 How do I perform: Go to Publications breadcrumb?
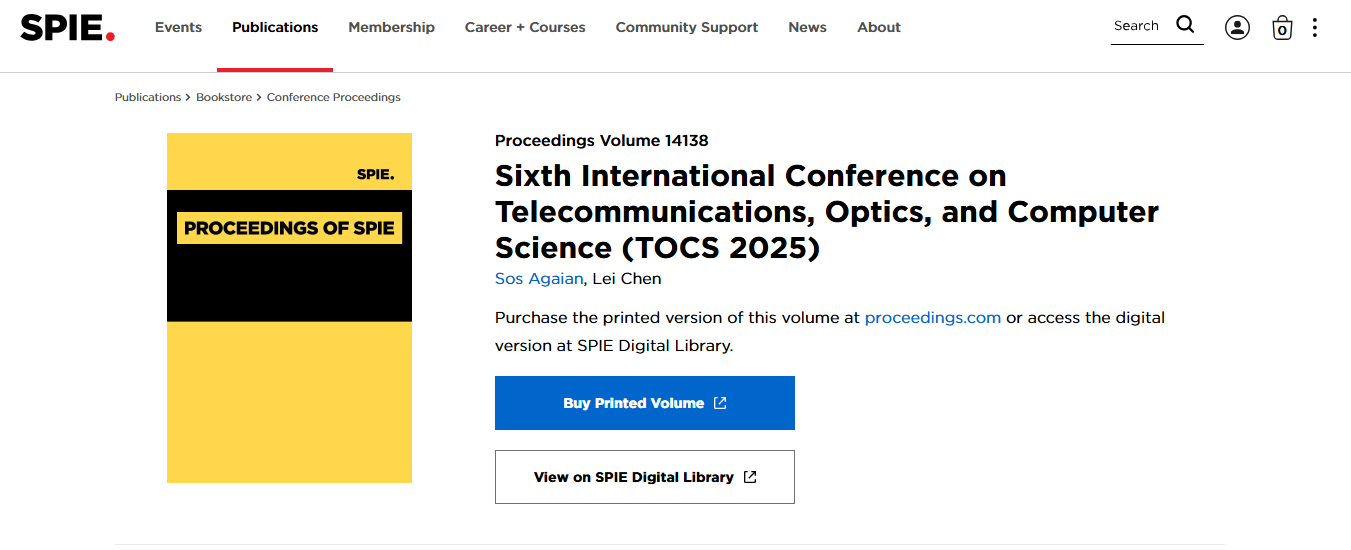click(148, 97)
